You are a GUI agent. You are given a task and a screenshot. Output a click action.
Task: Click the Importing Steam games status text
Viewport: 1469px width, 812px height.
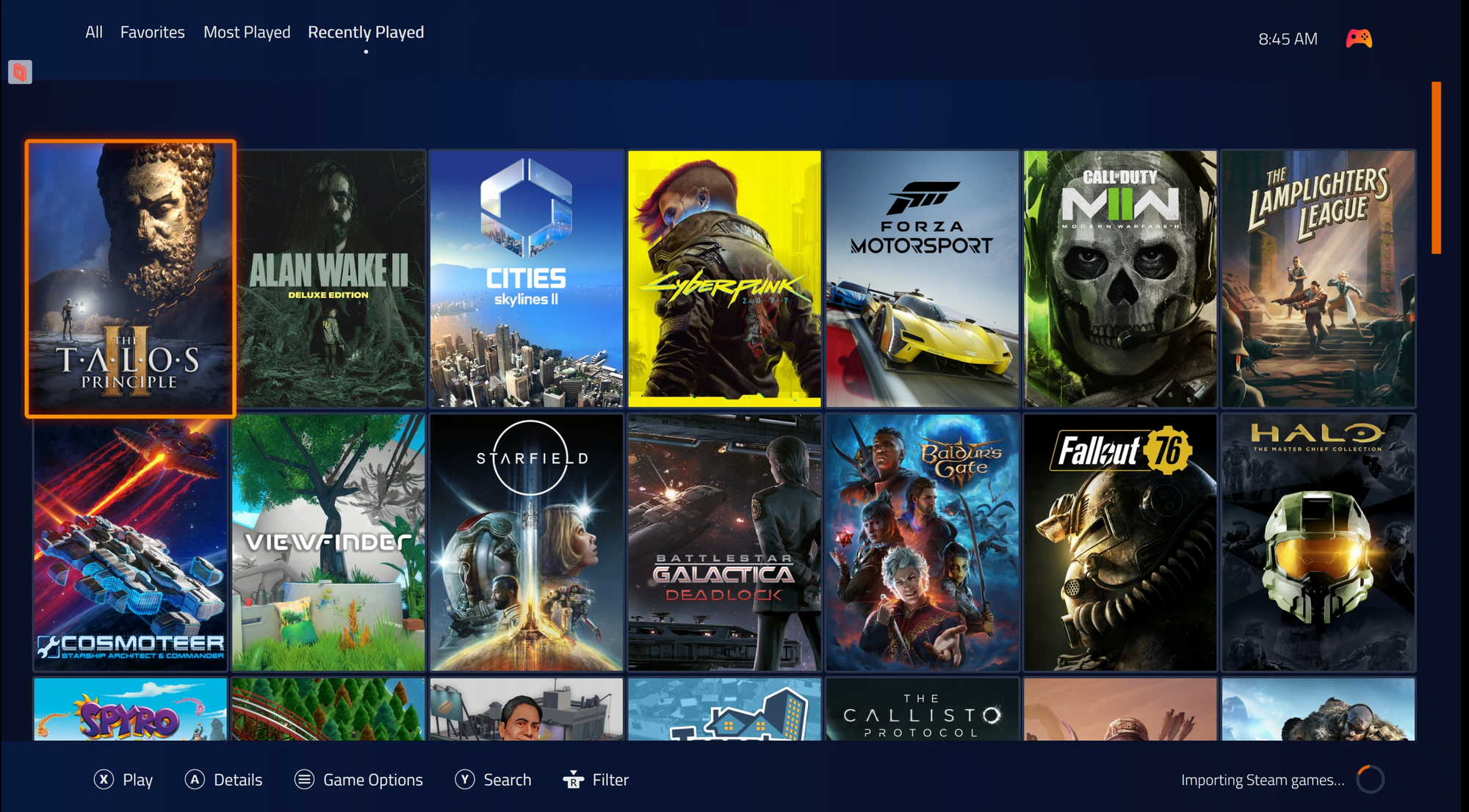1263,780
